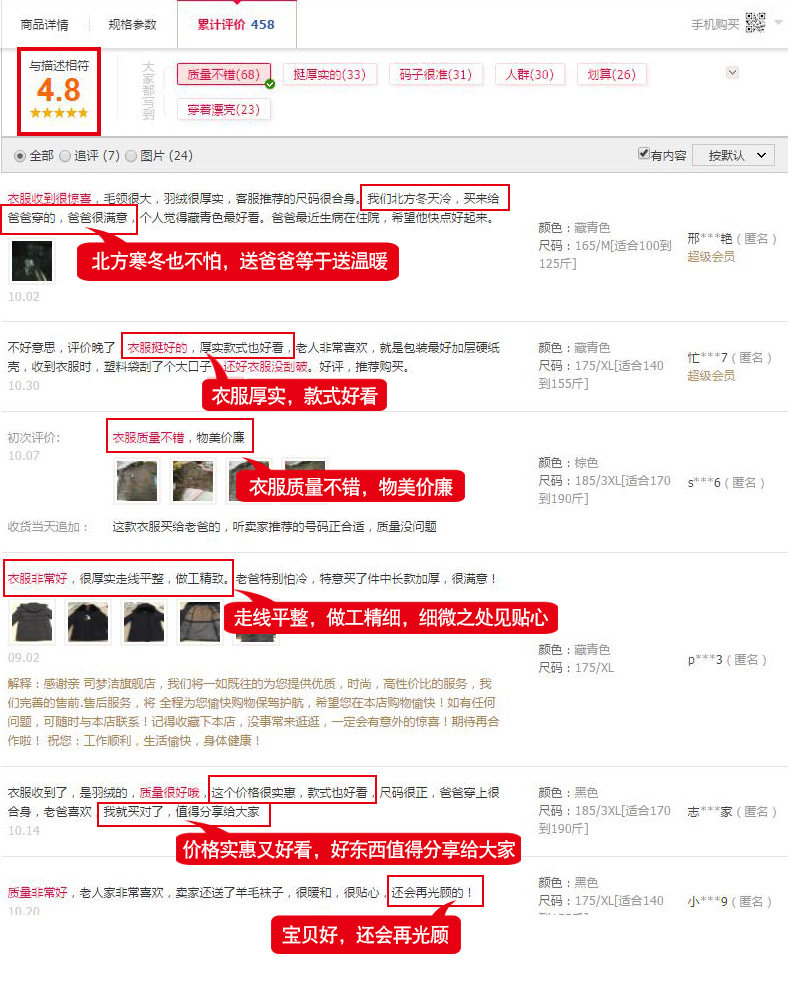Open the 按默认 sort dropdown
Image resolution: width=790 pixels, height=997 pixels.
click(x=733, y=155)
